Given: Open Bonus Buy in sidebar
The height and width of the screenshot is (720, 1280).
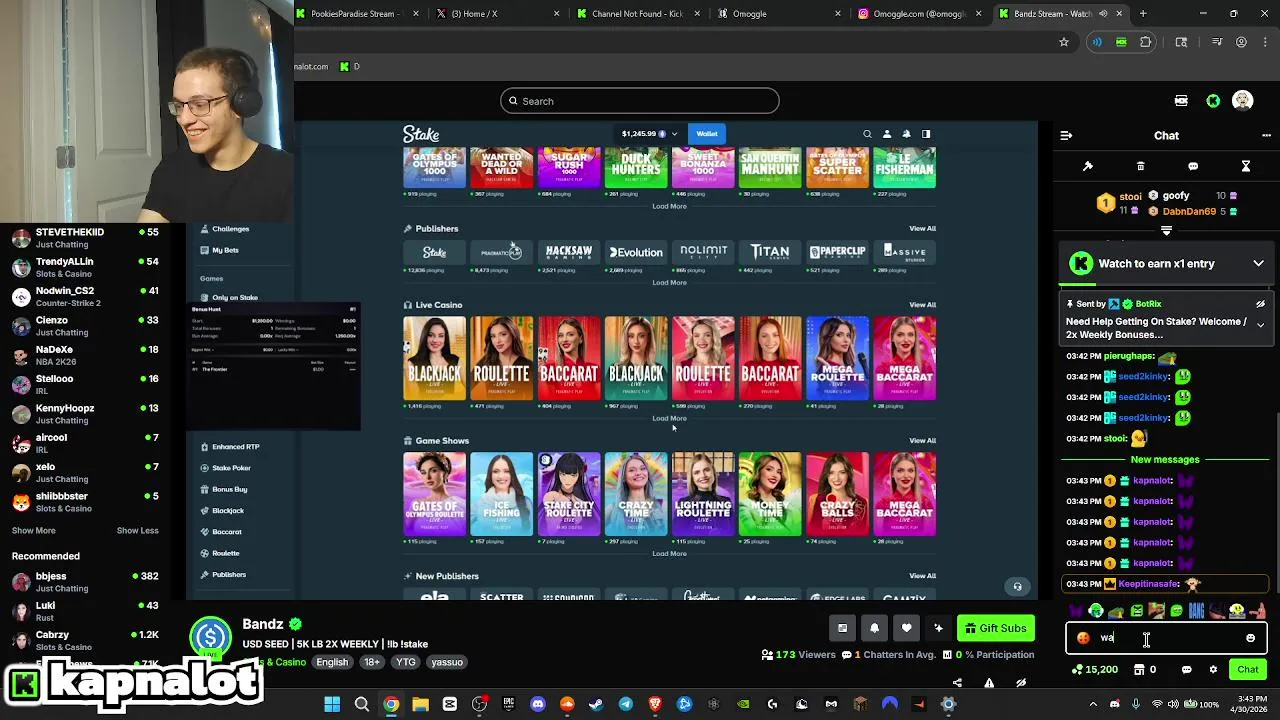Looking at the screenshot, I should [229, 489].
